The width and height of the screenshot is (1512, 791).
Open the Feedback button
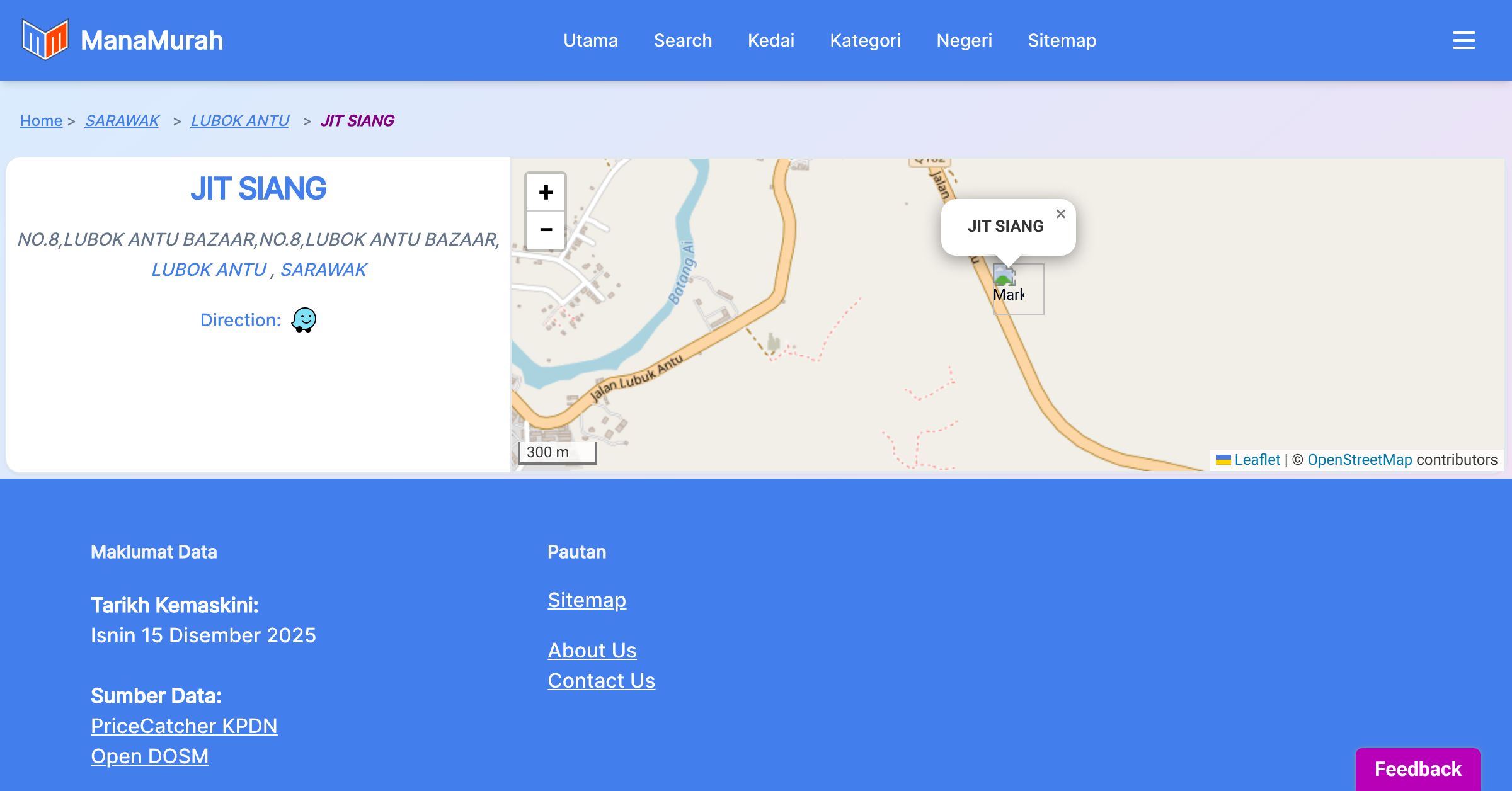1417,768
